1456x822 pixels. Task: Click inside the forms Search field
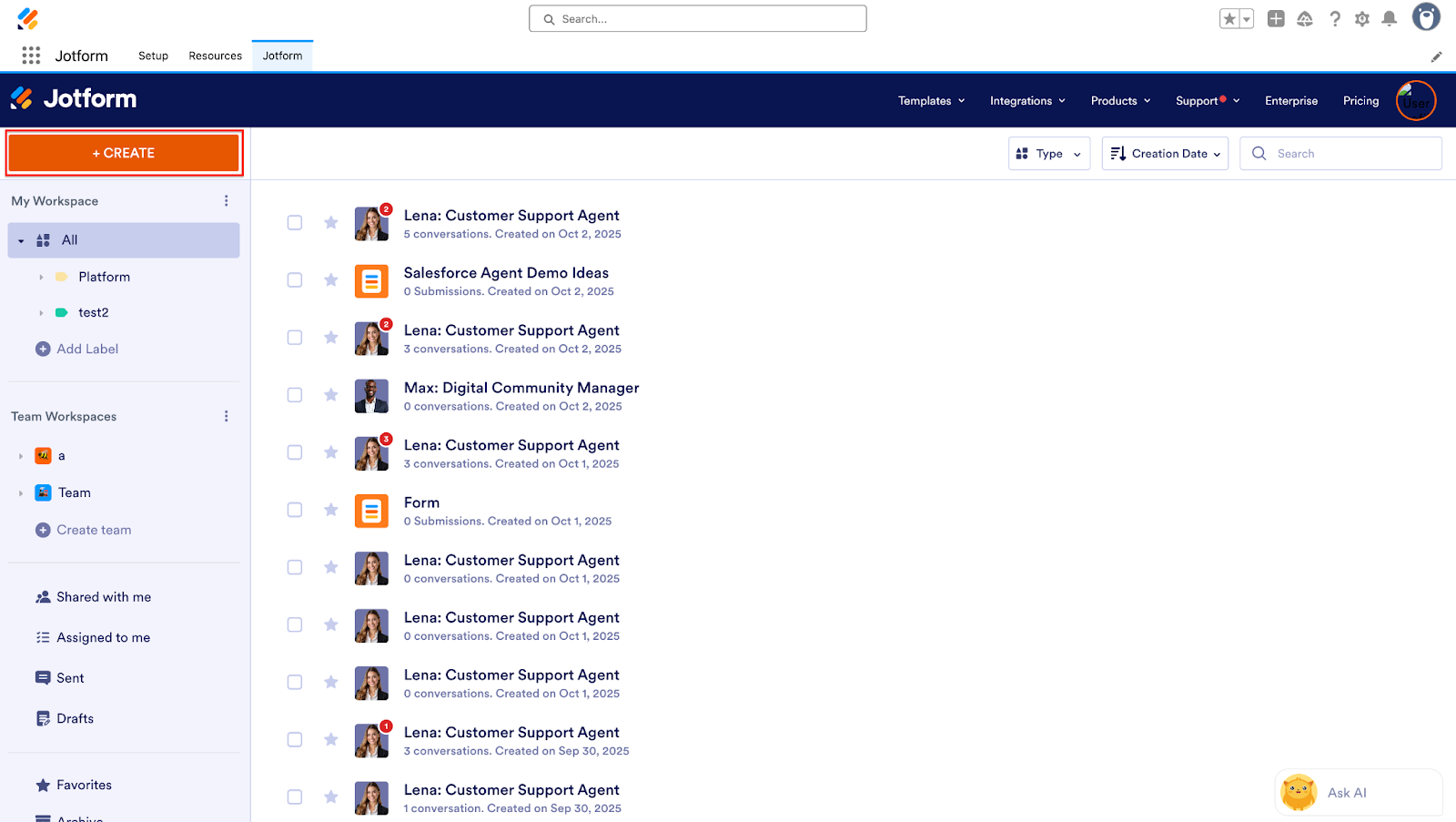coord(1340,153)
